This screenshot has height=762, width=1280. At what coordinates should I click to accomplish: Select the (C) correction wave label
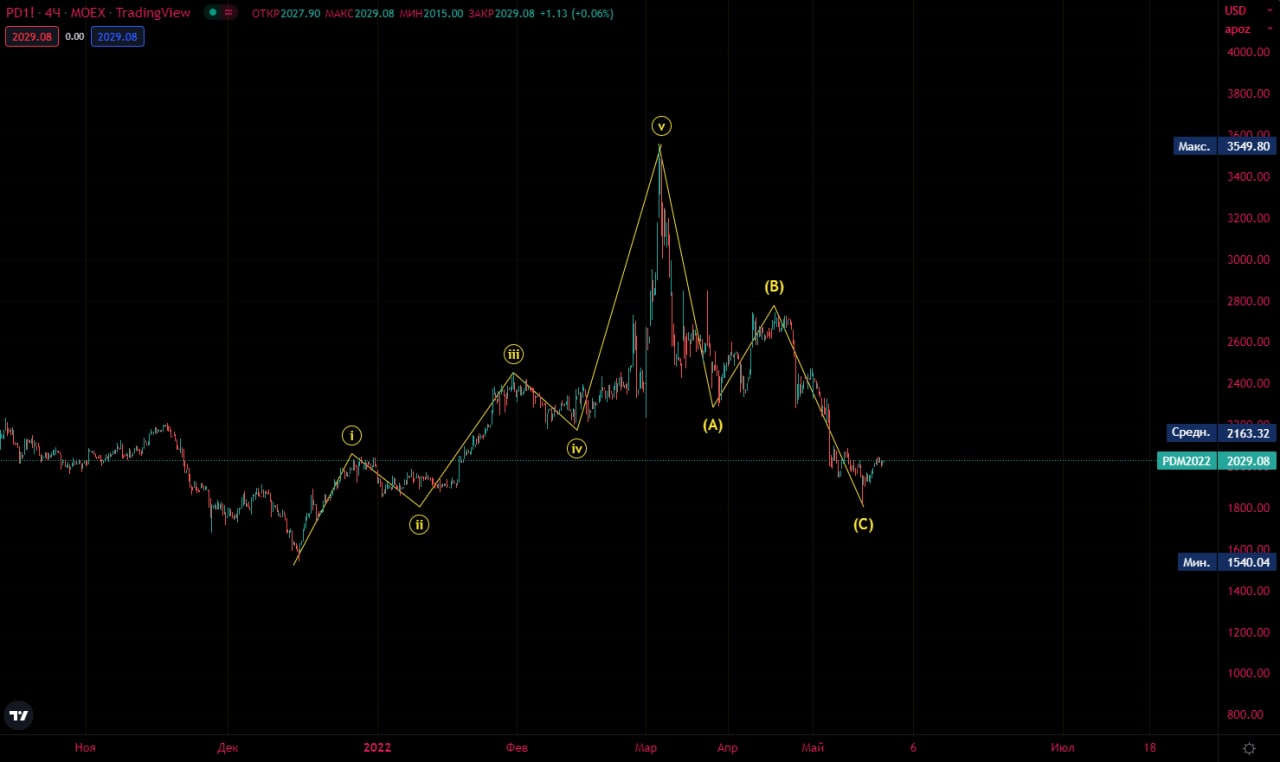[x=863, y=524]
